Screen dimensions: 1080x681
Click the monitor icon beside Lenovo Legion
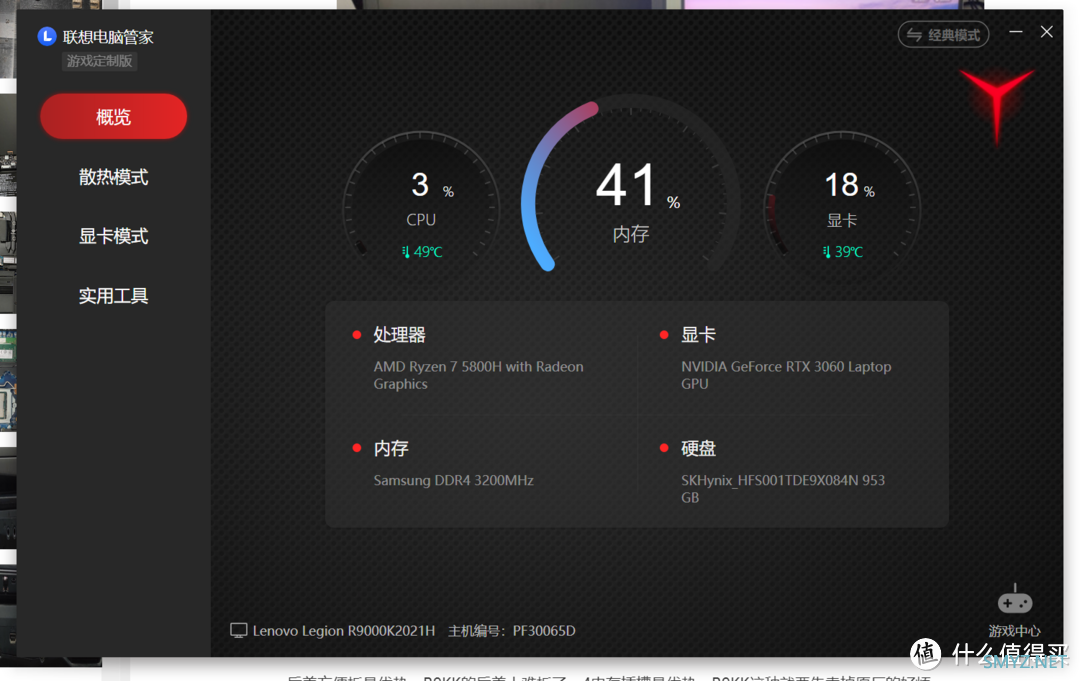click(x=238, y=631)
